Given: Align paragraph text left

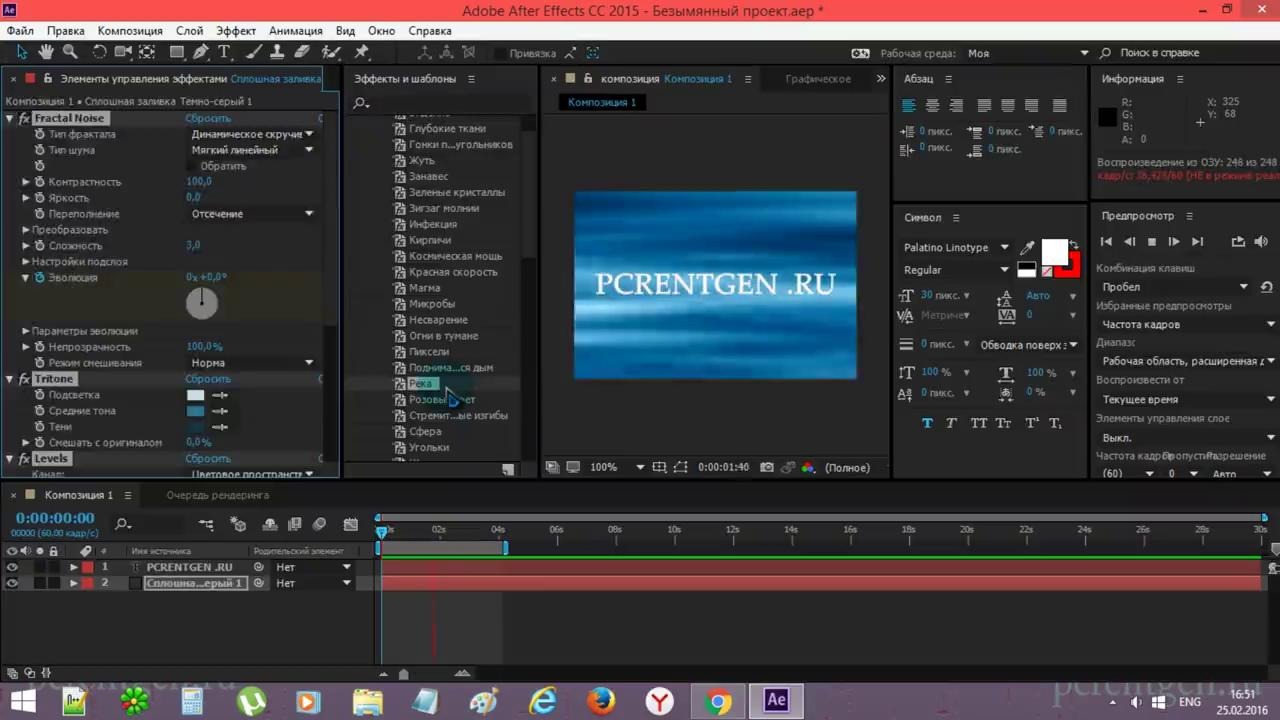Looking at the screenshot, I should (x=909, y=105).
